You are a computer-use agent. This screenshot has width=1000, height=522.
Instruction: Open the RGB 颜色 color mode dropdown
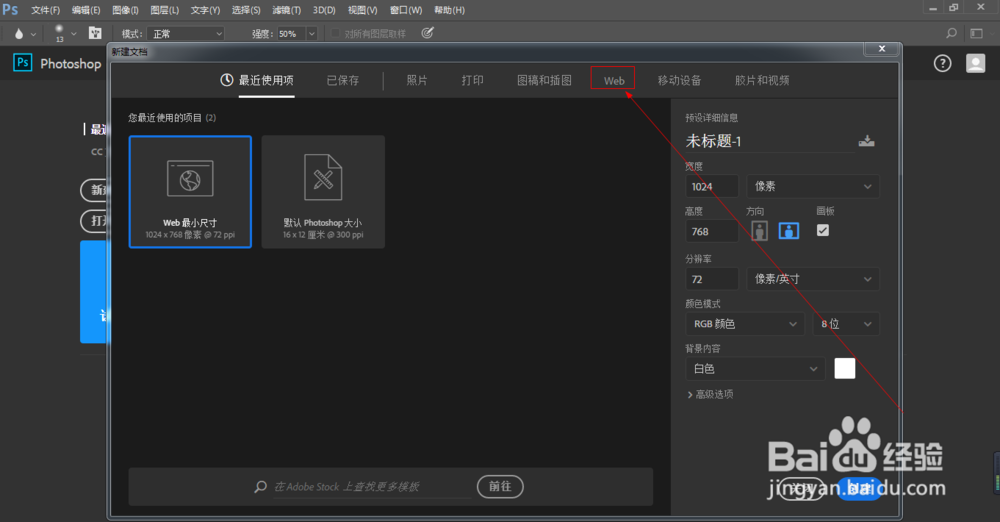coord(745,324)
